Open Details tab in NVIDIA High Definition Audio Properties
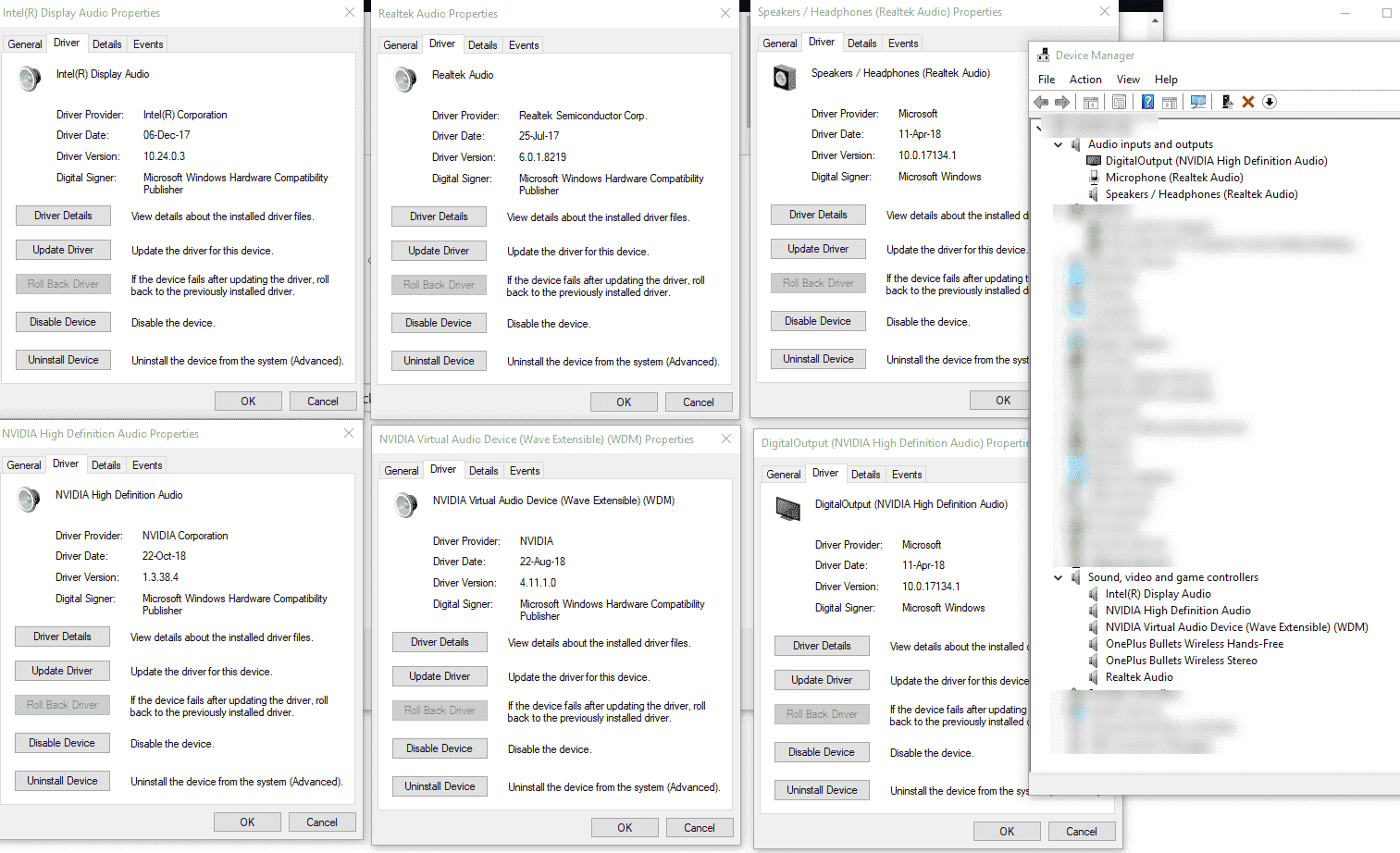This screenshot has height=853, width=1400. (105, 465)
